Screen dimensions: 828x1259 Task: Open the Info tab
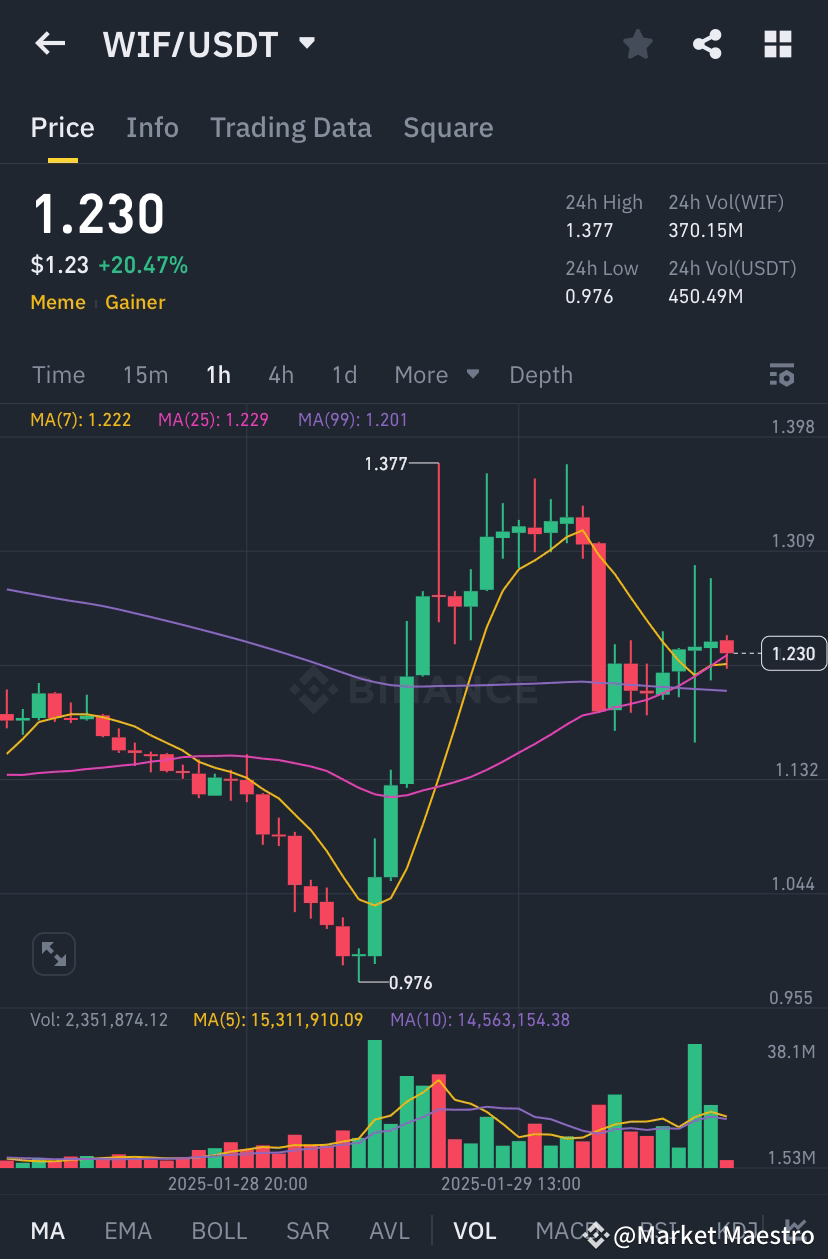point(152,127)
